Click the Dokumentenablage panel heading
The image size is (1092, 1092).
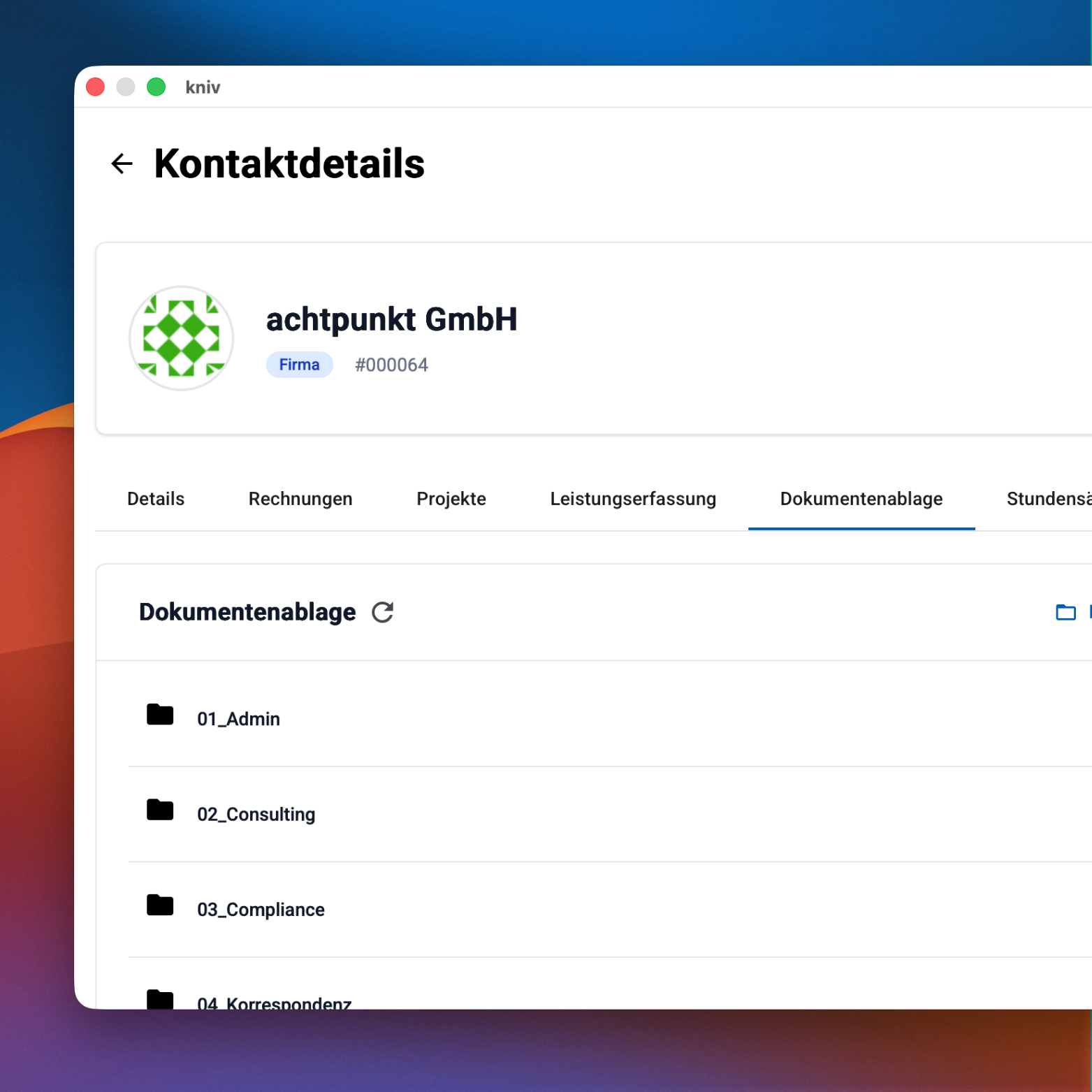[x=247, y=612]
